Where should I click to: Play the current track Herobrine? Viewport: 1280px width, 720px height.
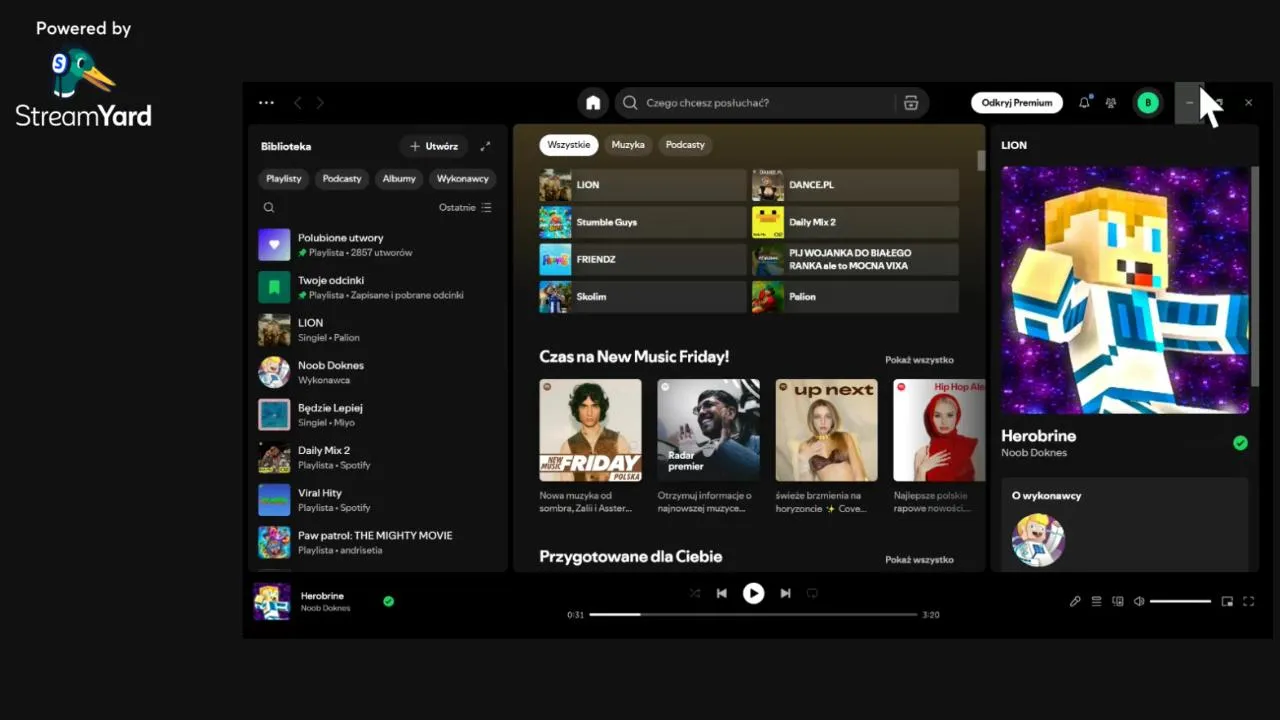pos(753,593)
